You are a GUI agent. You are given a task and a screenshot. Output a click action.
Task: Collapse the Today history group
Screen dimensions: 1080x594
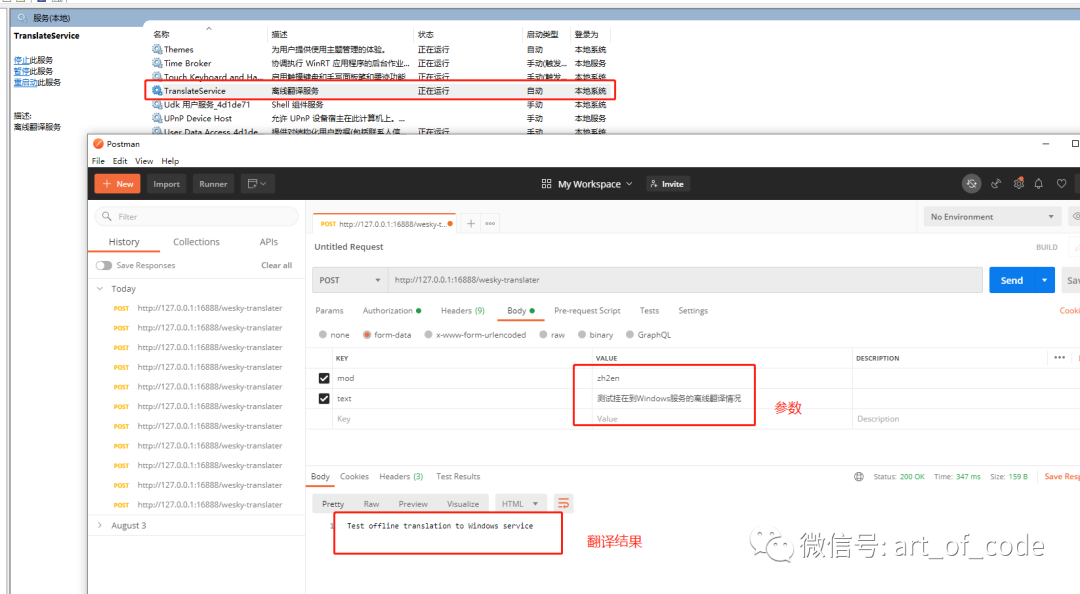100,289
